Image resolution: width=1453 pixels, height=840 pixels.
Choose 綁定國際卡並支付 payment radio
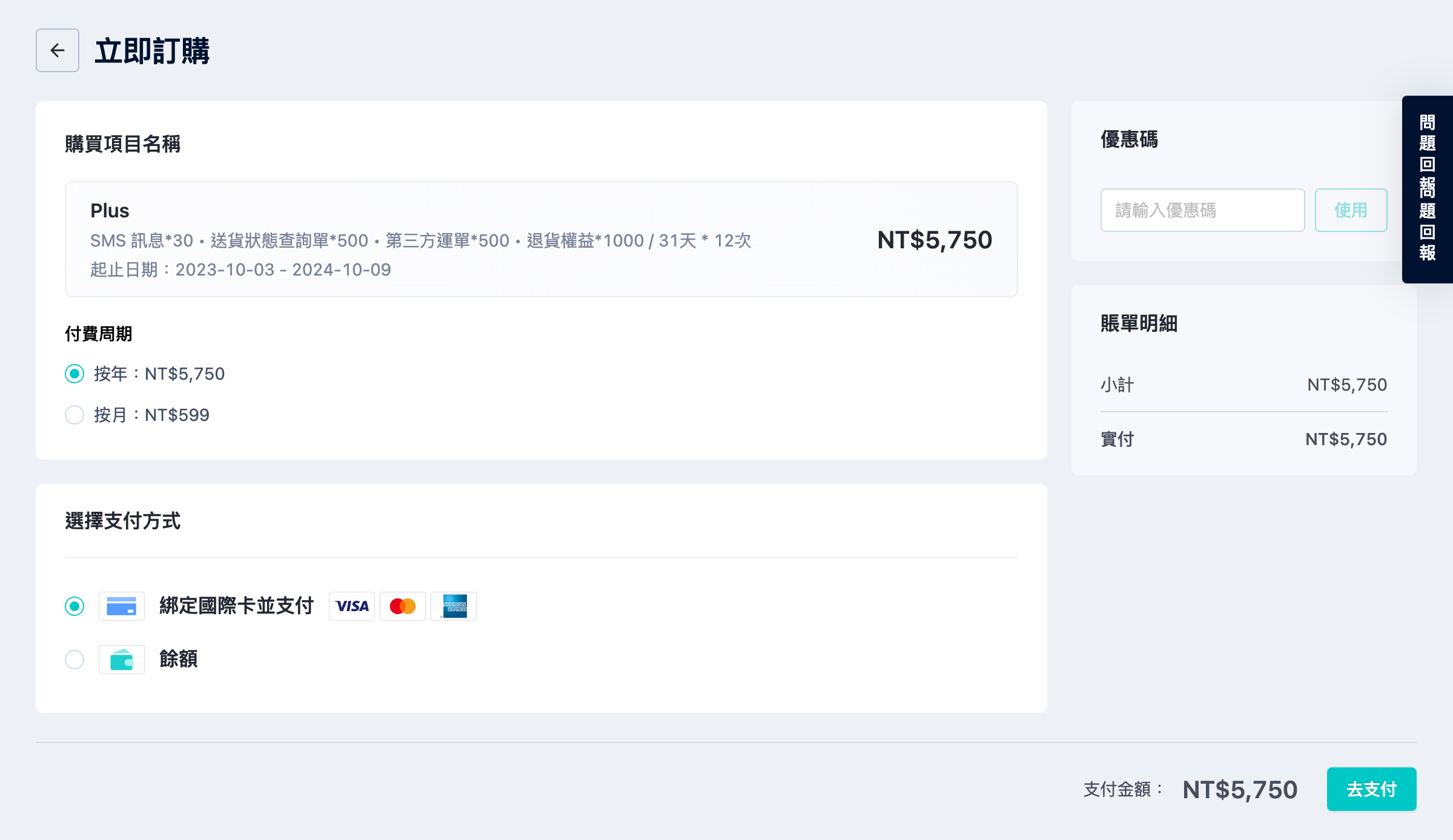click(x=74, y=606)
